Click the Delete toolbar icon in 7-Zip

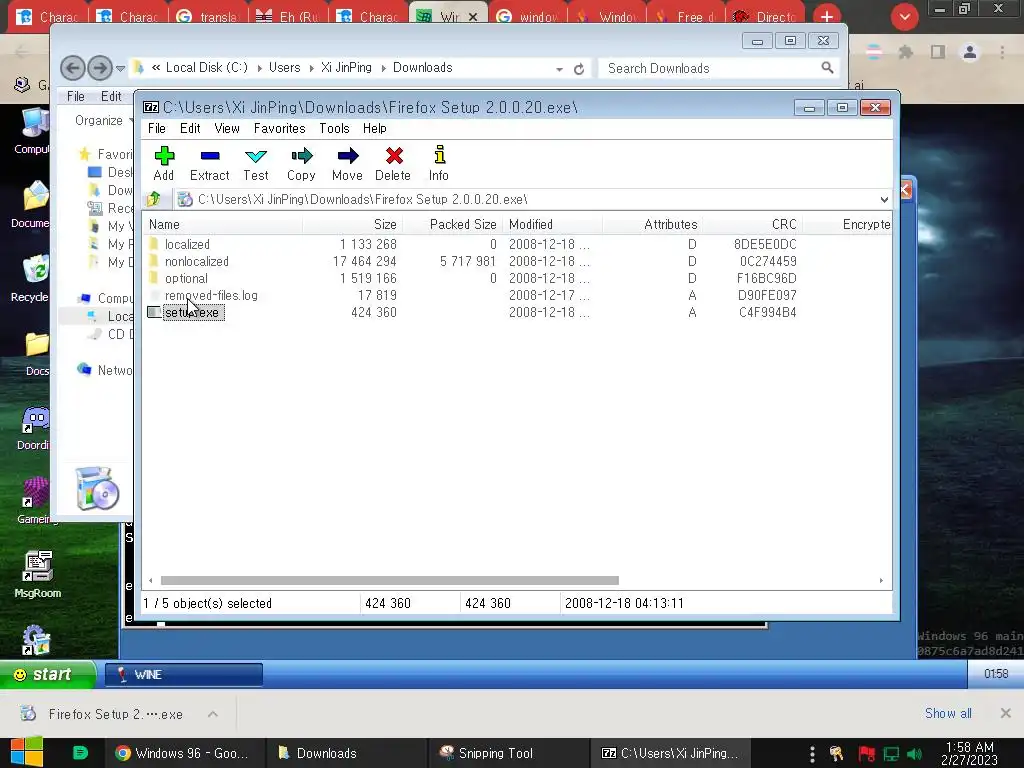tap(393, 163)
